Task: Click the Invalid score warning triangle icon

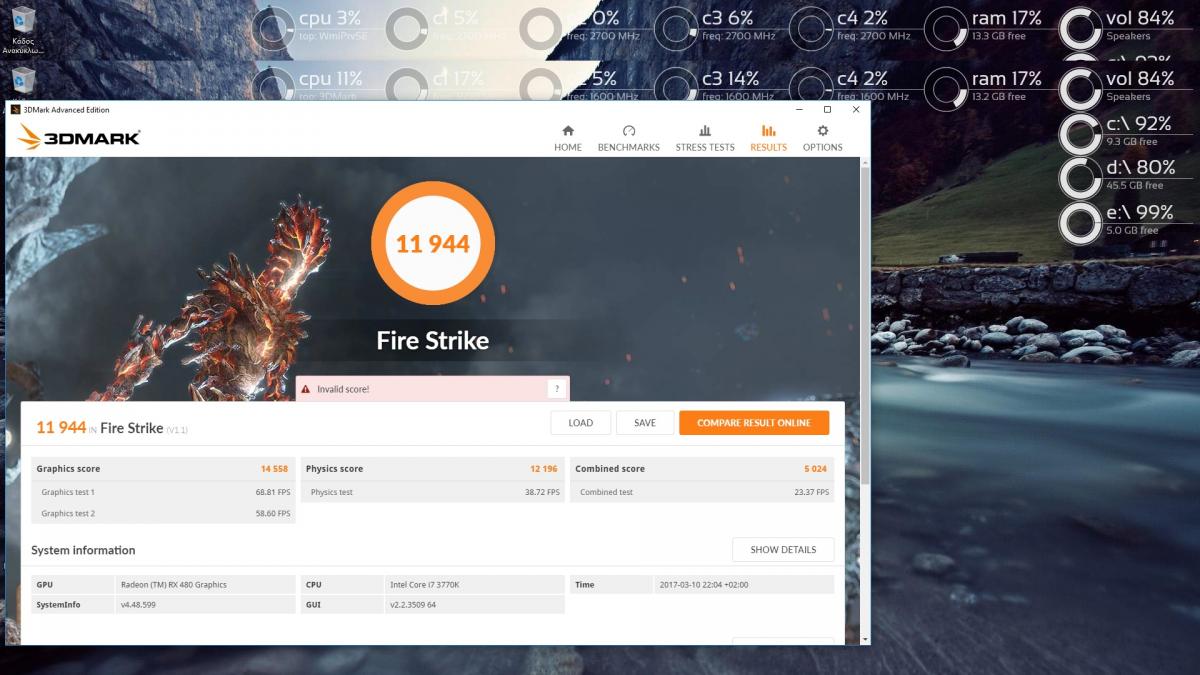Action: coord(306,389)
